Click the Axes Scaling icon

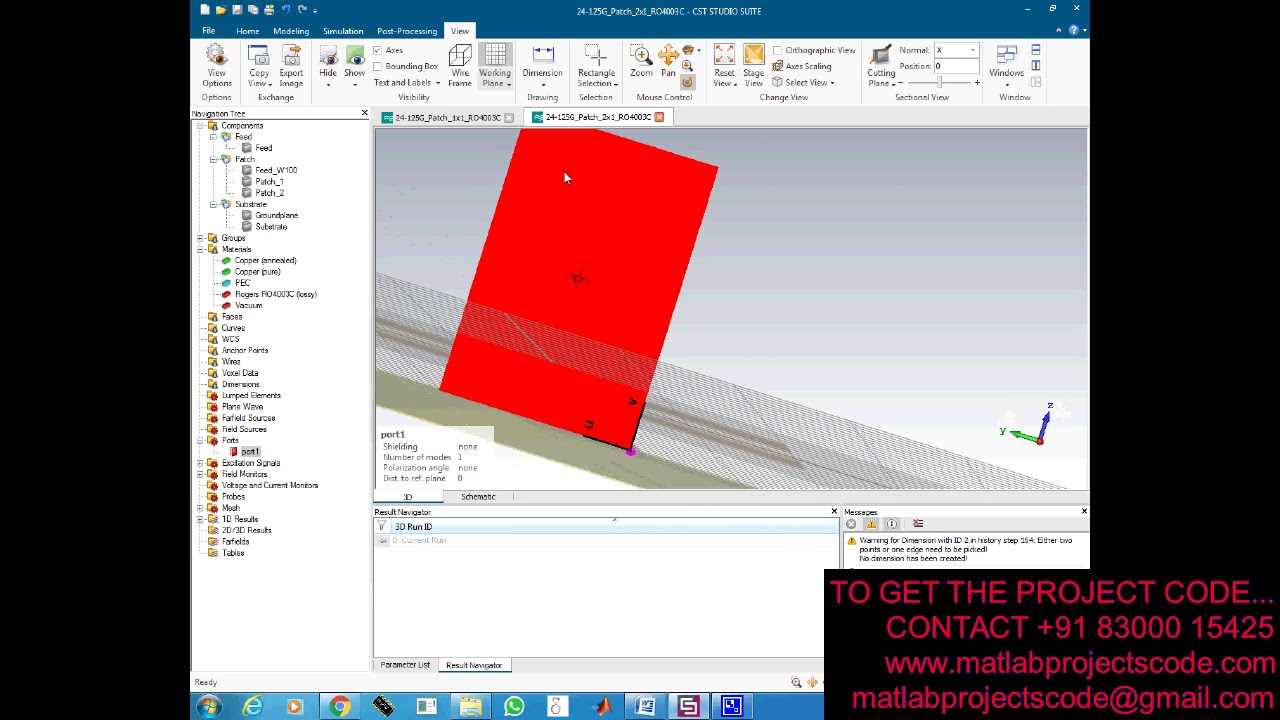(777, 66)
